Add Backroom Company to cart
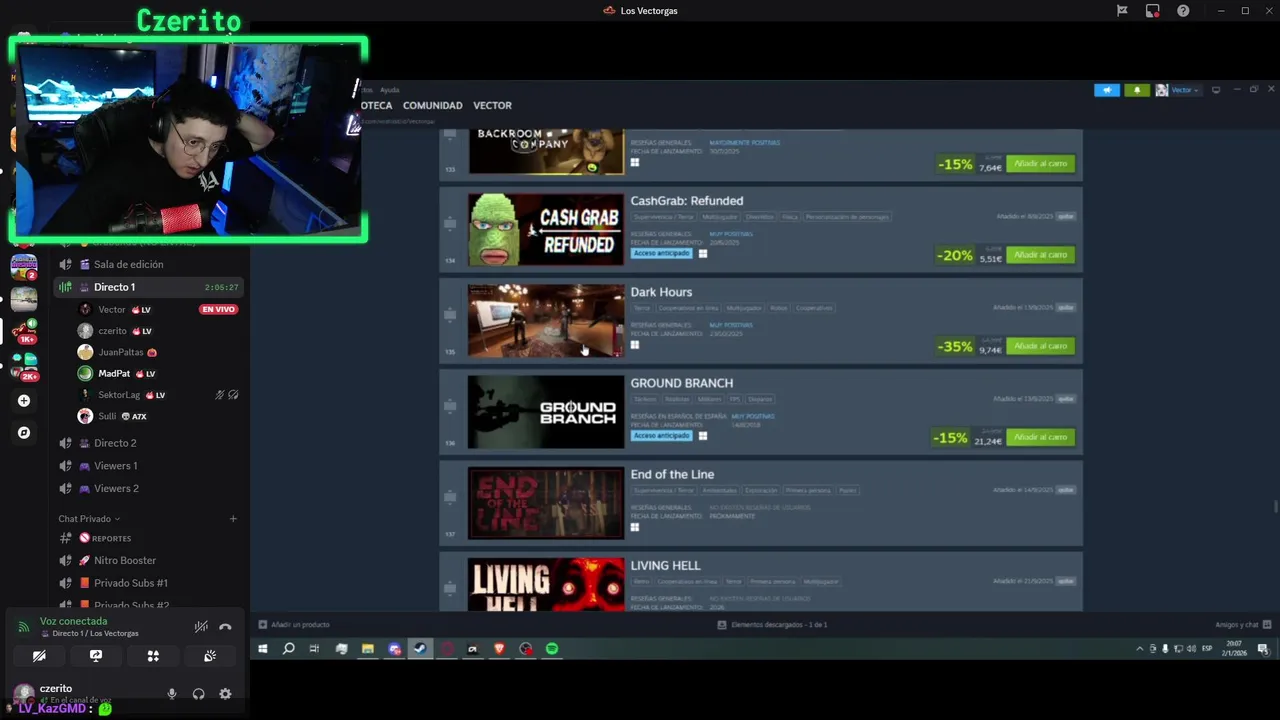The image size is (1280, 720). point(1040,163)
